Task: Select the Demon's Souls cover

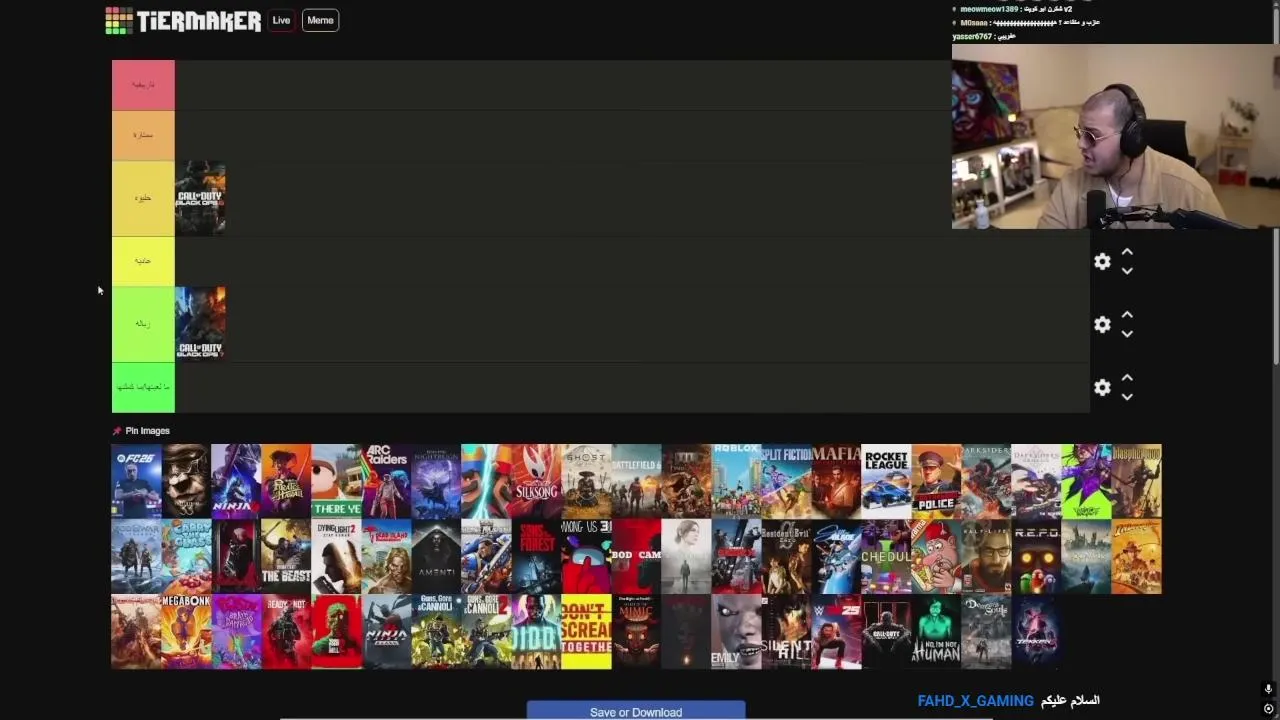Action: pos(986,631)
